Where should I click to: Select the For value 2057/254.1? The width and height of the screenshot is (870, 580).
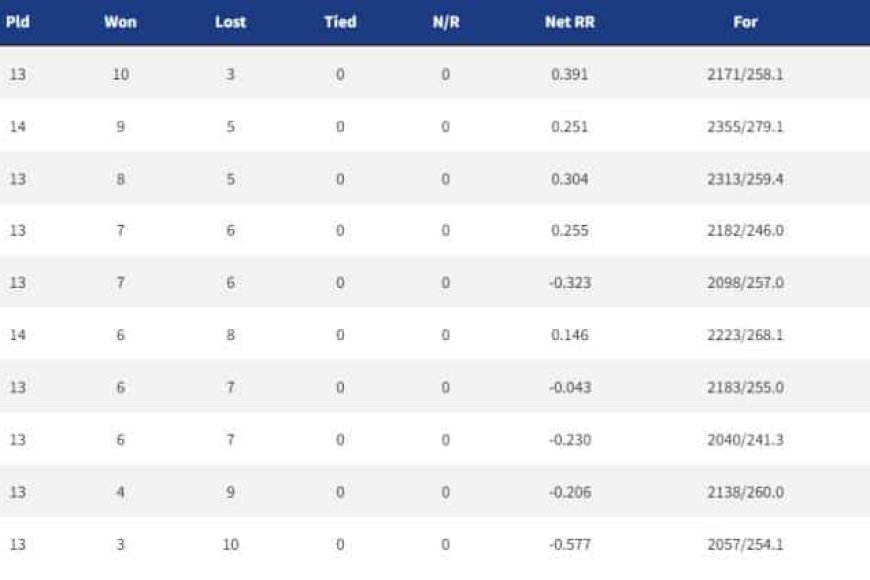[745, 544]
